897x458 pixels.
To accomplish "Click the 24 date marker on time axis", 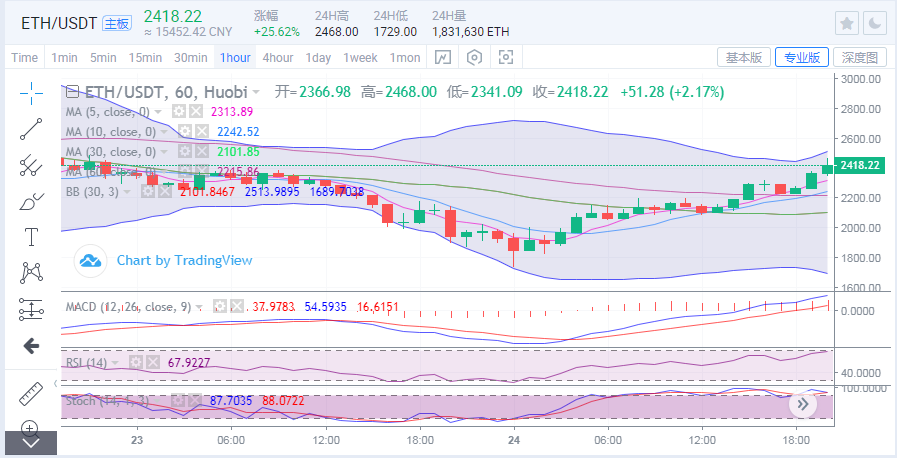I will tap(514, 441).
